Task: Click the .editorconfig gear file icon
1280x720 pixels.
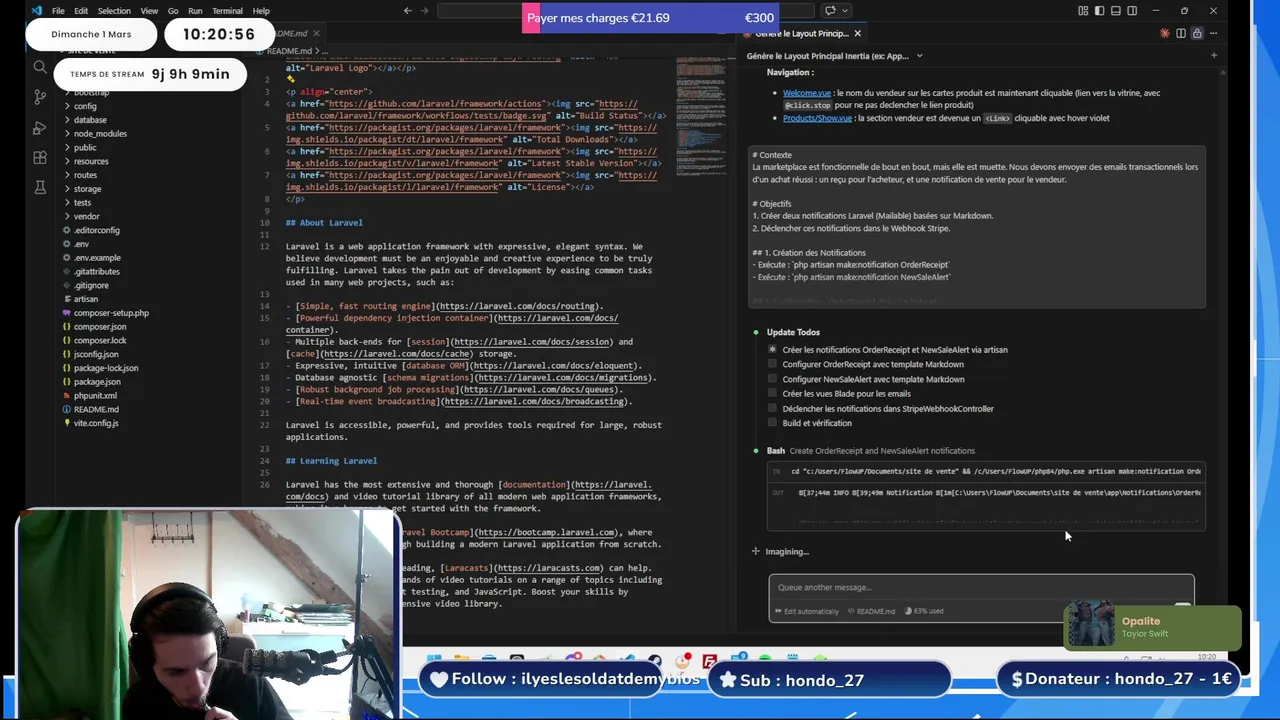Action: (67, 230)
